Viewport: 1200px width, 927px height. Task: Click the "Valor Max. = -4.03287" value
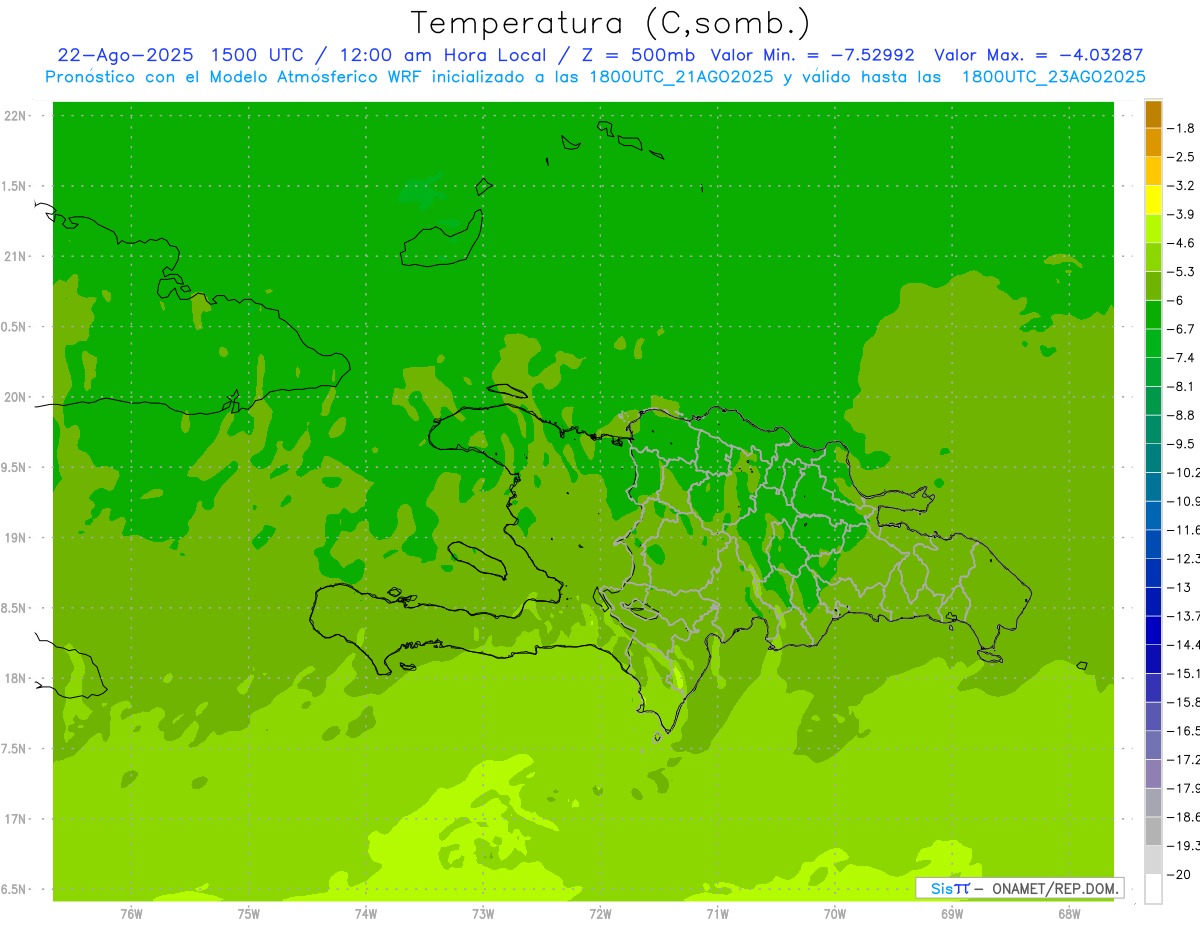pyautogui.click(x=1038, y=55)
